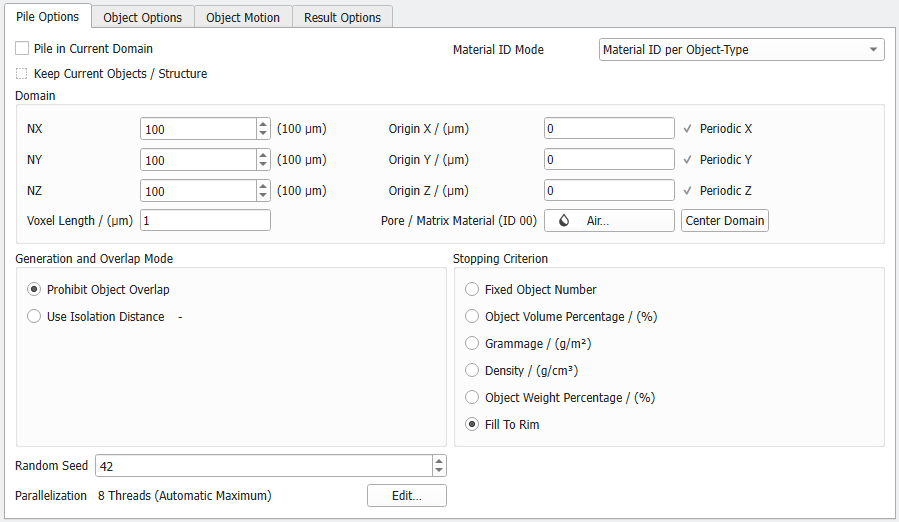Increase NY with the up arrow
Screen dimensions: 899x522
coord(263,155)
